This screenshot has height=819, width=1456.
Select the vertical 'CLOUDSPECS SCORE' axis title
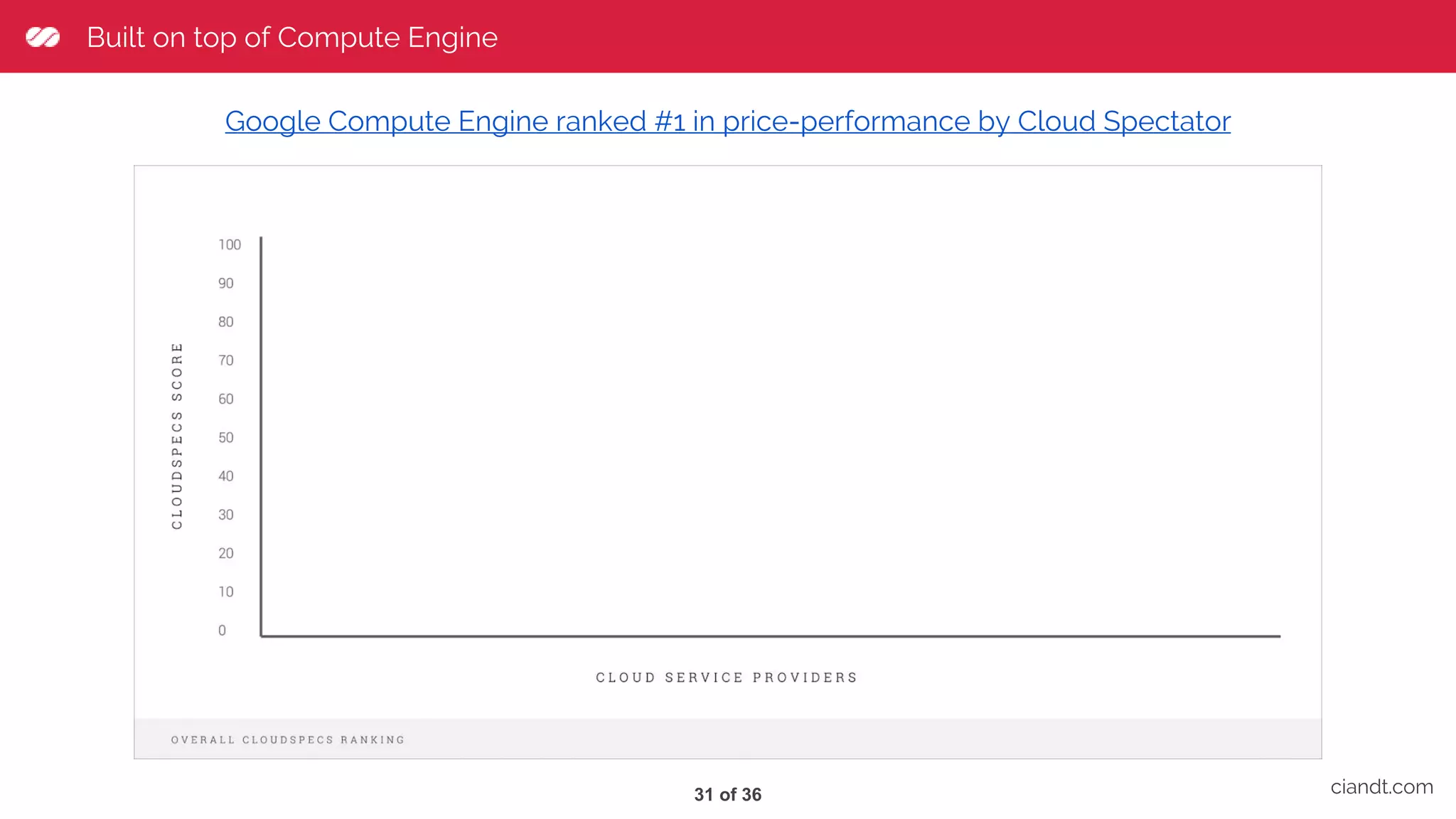177,436
